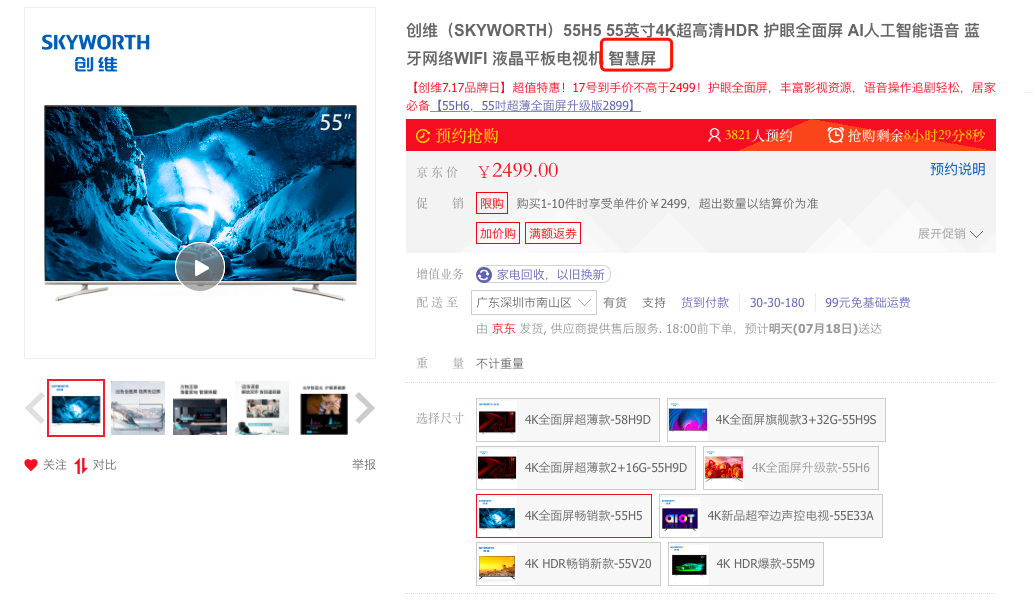Open the 预约说明 reservation instructions link

957,170
